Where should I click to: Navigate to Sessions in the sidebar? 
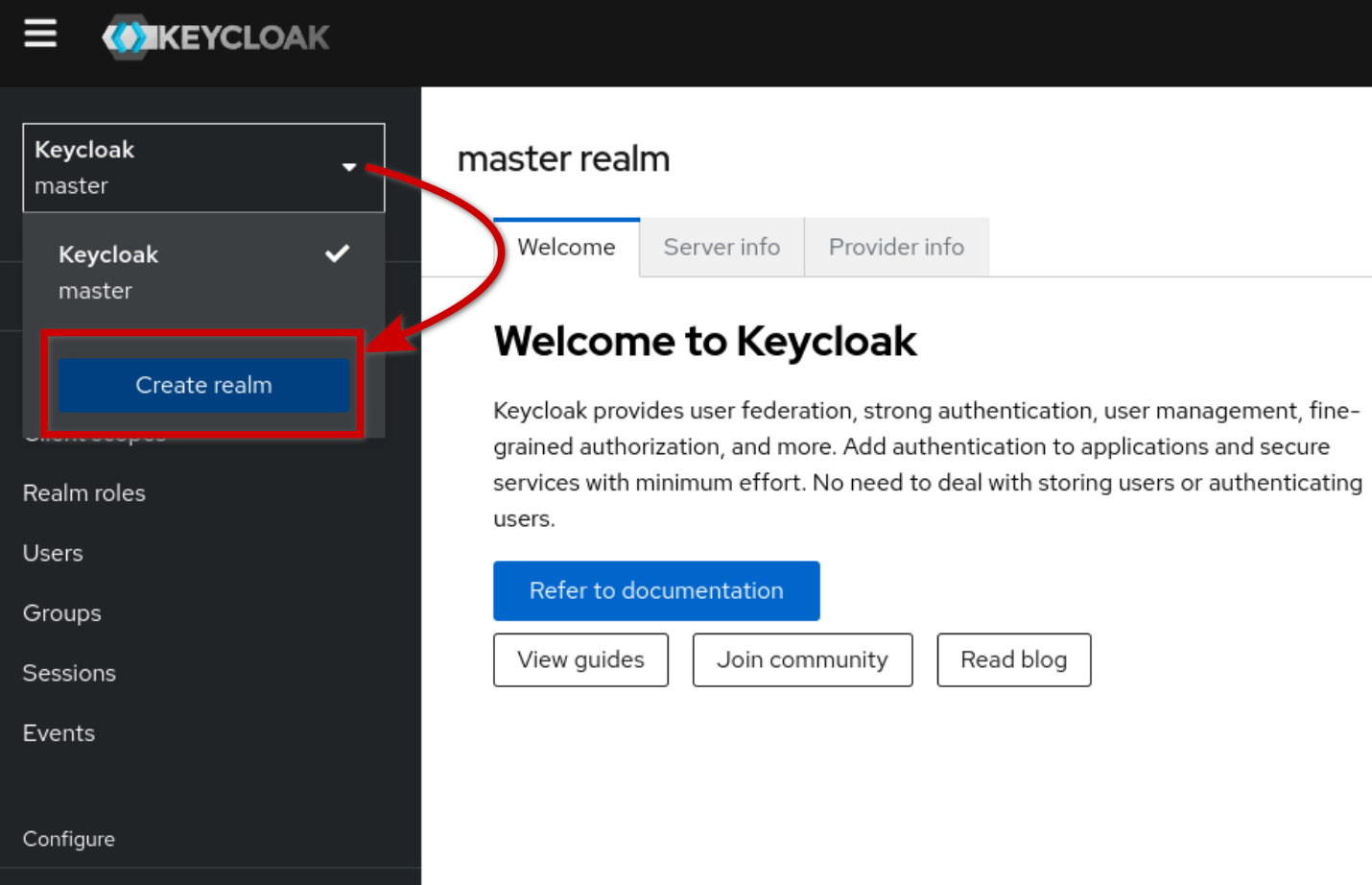[x=69, y=673]
